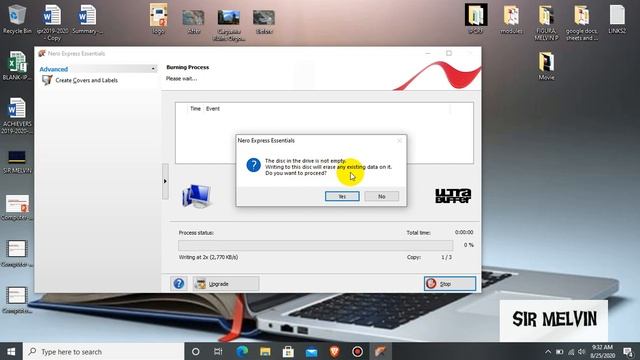
Task: Collapse the left sidebar arrow handle
Action: pos(165,181)
